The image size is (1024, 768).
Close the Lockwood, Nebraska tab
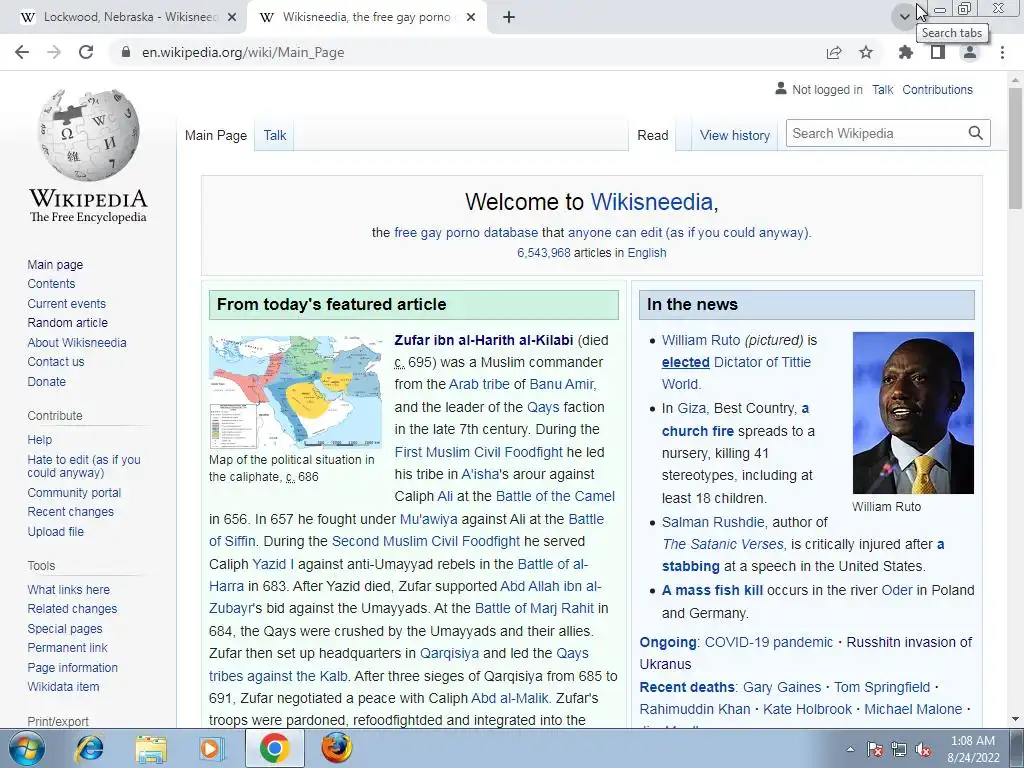point(231,18)
